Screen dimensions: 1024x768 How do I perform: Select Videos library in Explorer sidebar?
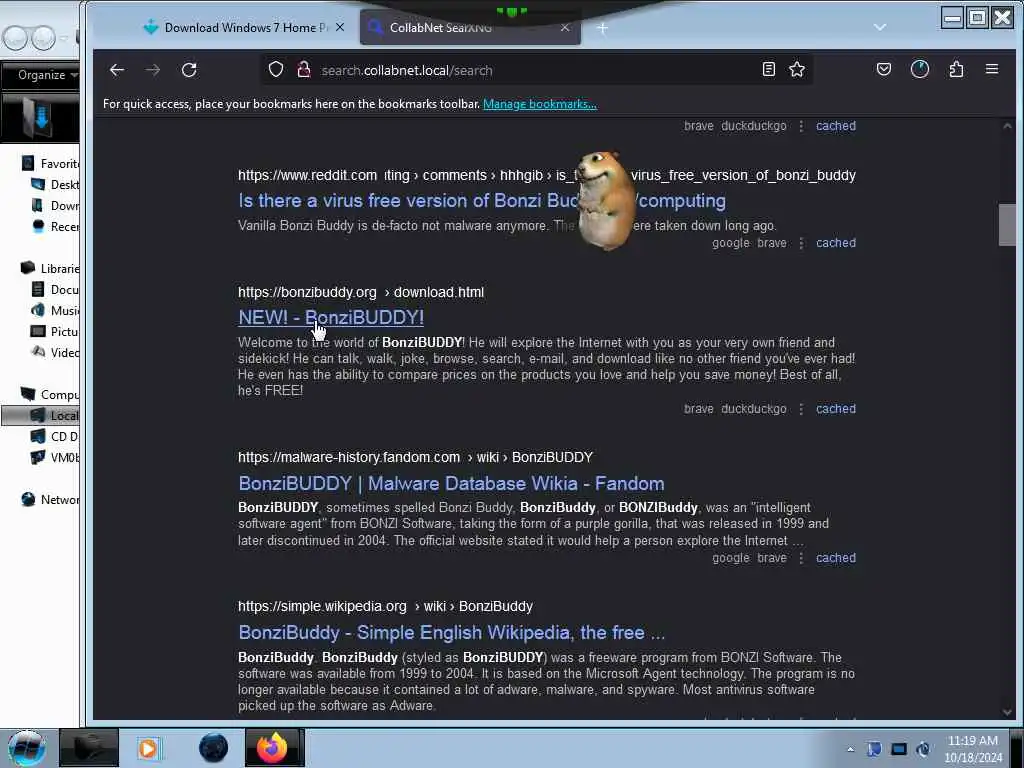tap(56, 353)
